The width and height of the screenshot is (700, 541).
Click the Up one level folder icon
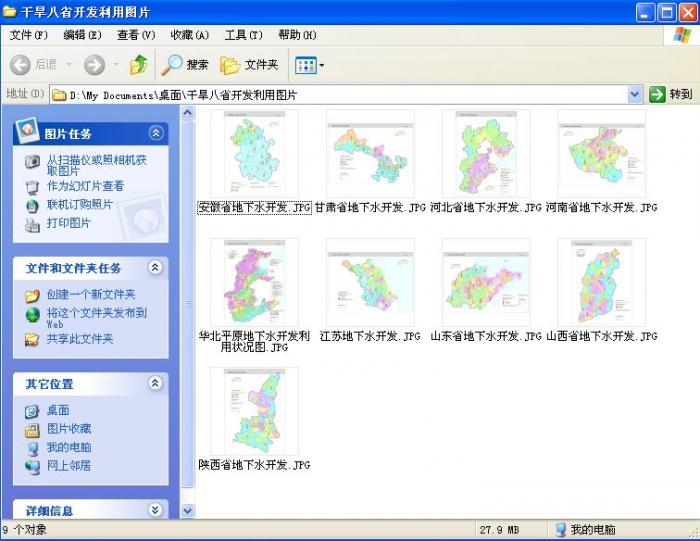point(138,65)
